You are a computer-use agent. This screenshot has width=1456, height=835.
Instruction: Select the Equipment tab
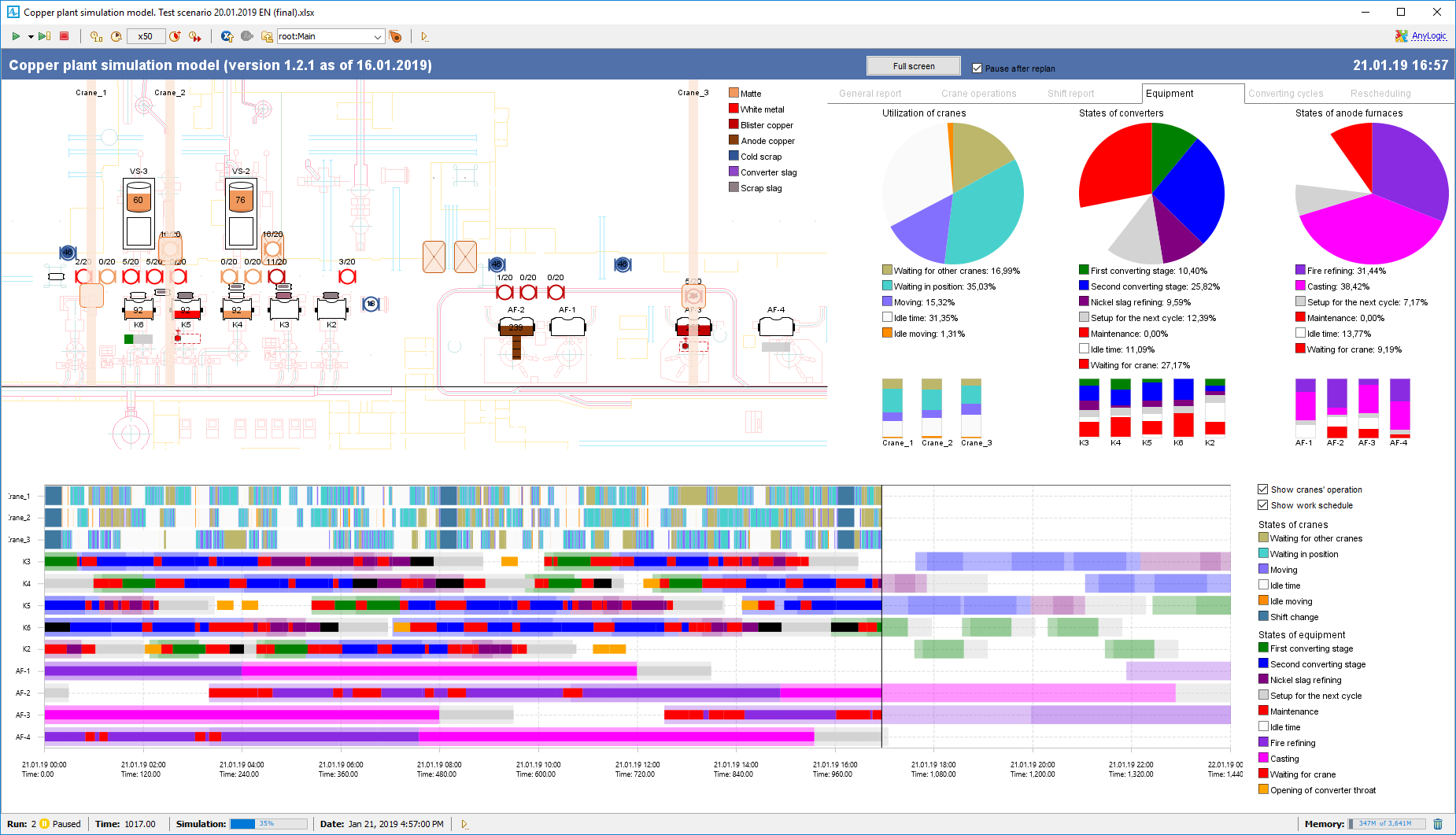(x=1192, y=93)
